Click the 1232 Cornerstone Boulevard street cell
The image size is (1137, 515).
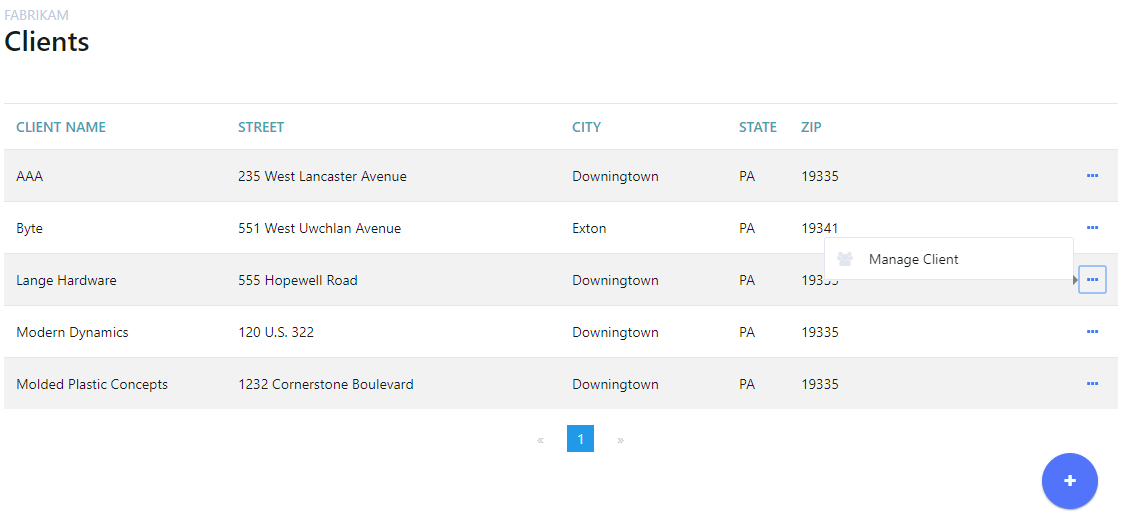[x=325, y=384]
